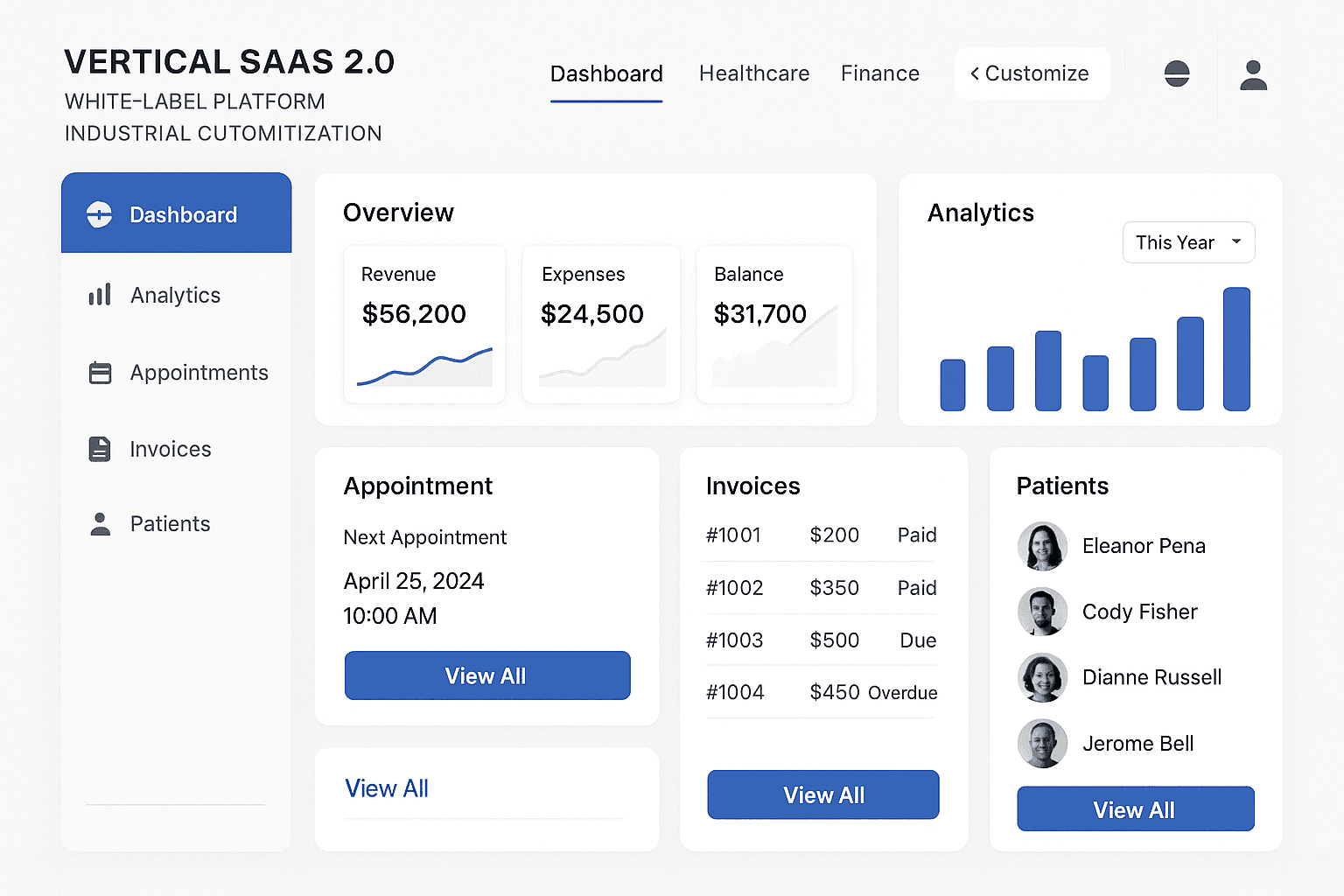Viewport: 1344px width, 896px height.
Task: Open the user profile icon top right
Action: pos(1253,73)
